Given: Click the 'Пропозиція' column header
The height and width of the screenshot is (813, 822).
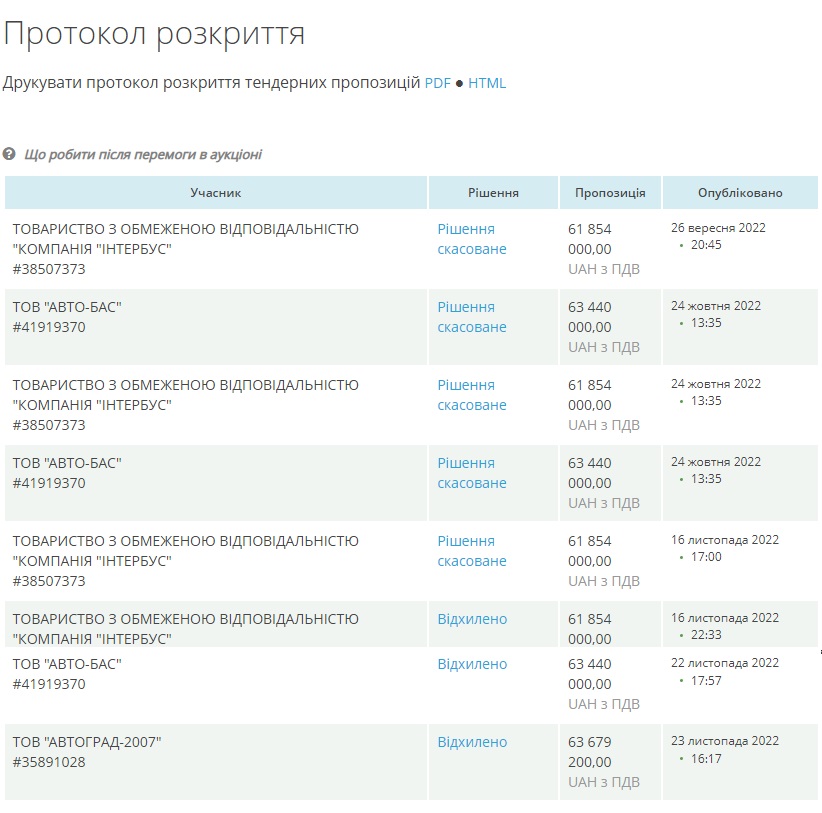Looking at the screenshot, I should (x=610, y=193).
